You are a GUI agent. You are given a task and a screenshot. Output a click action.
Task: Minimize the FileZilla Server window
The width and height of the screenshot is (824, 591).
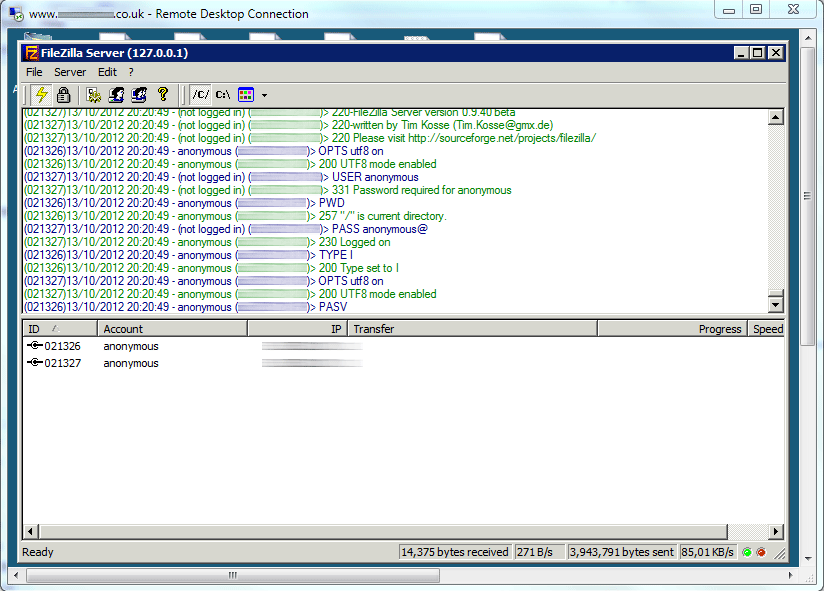tap(741, 53)
